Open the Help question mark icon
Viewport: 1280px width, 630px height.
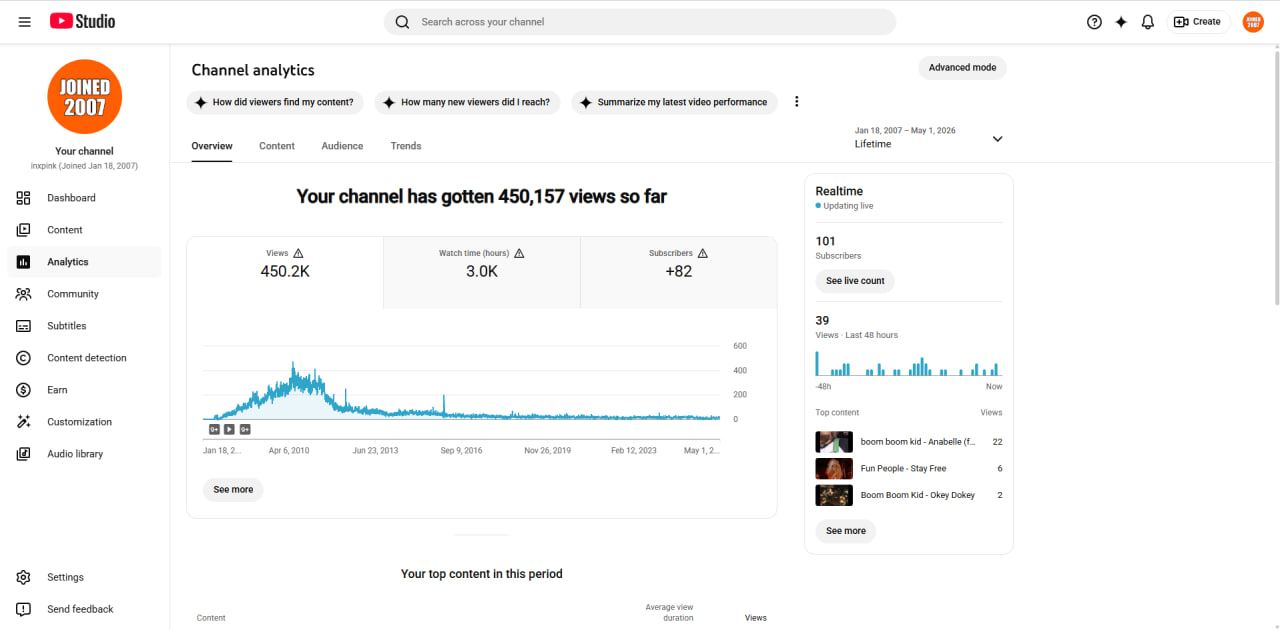coord(1094,21)
